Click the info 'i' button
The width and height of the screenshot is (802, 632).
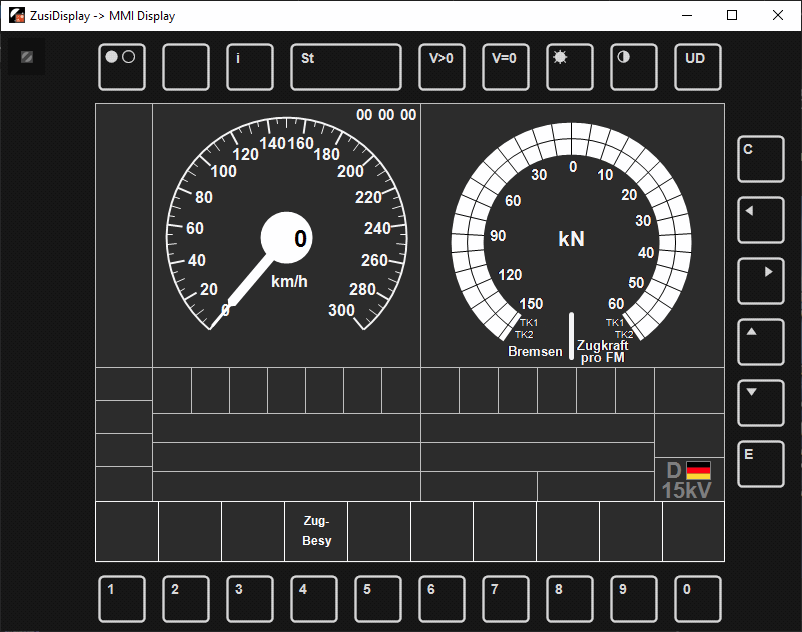click(249, 67)
